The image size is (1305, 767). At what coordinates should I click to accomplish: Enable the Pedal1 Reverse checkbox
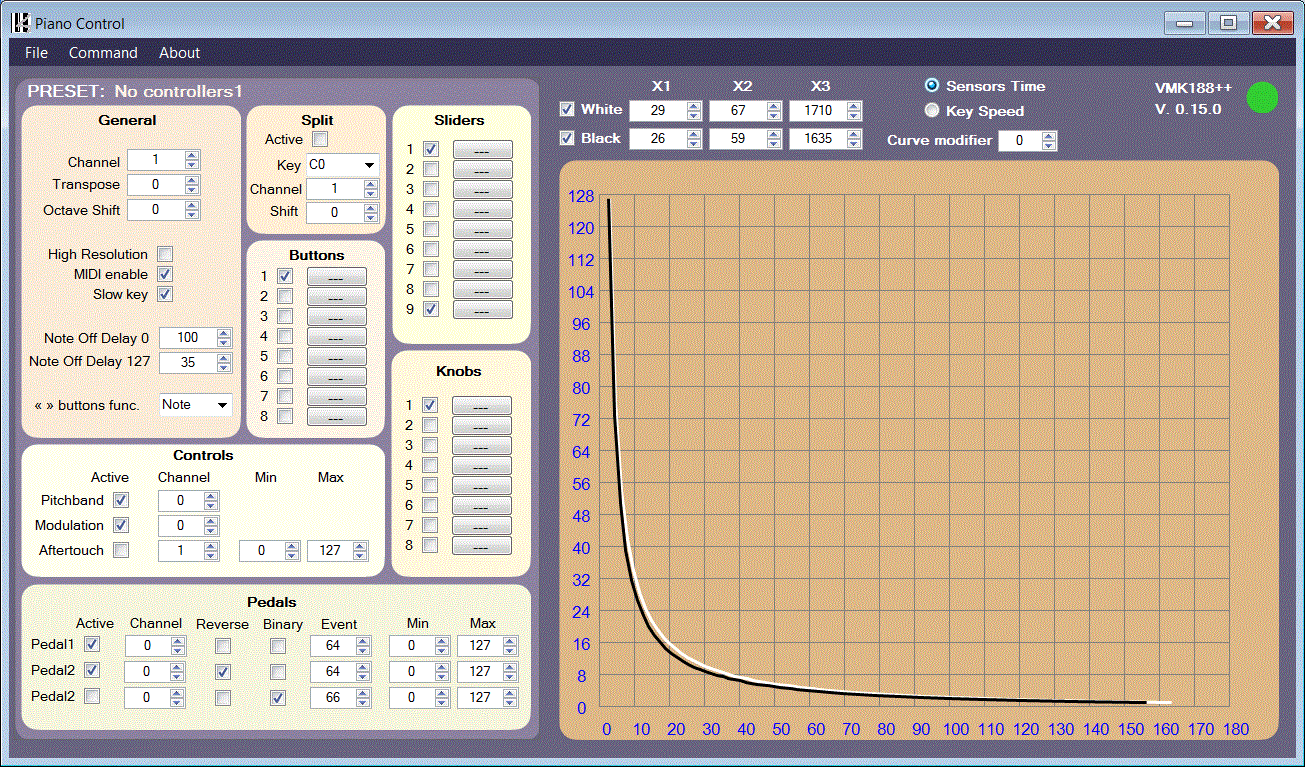click(x=223, y=645)
